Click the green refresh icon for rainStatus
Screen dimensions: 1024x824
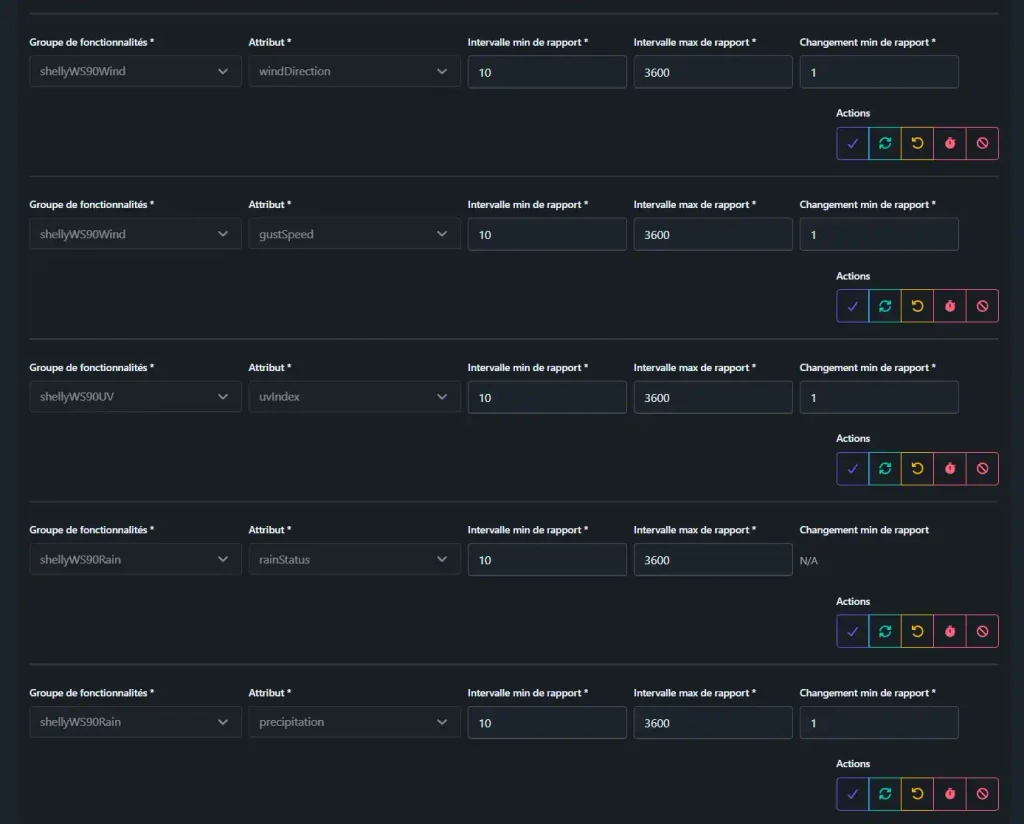[x=885, y=631]
